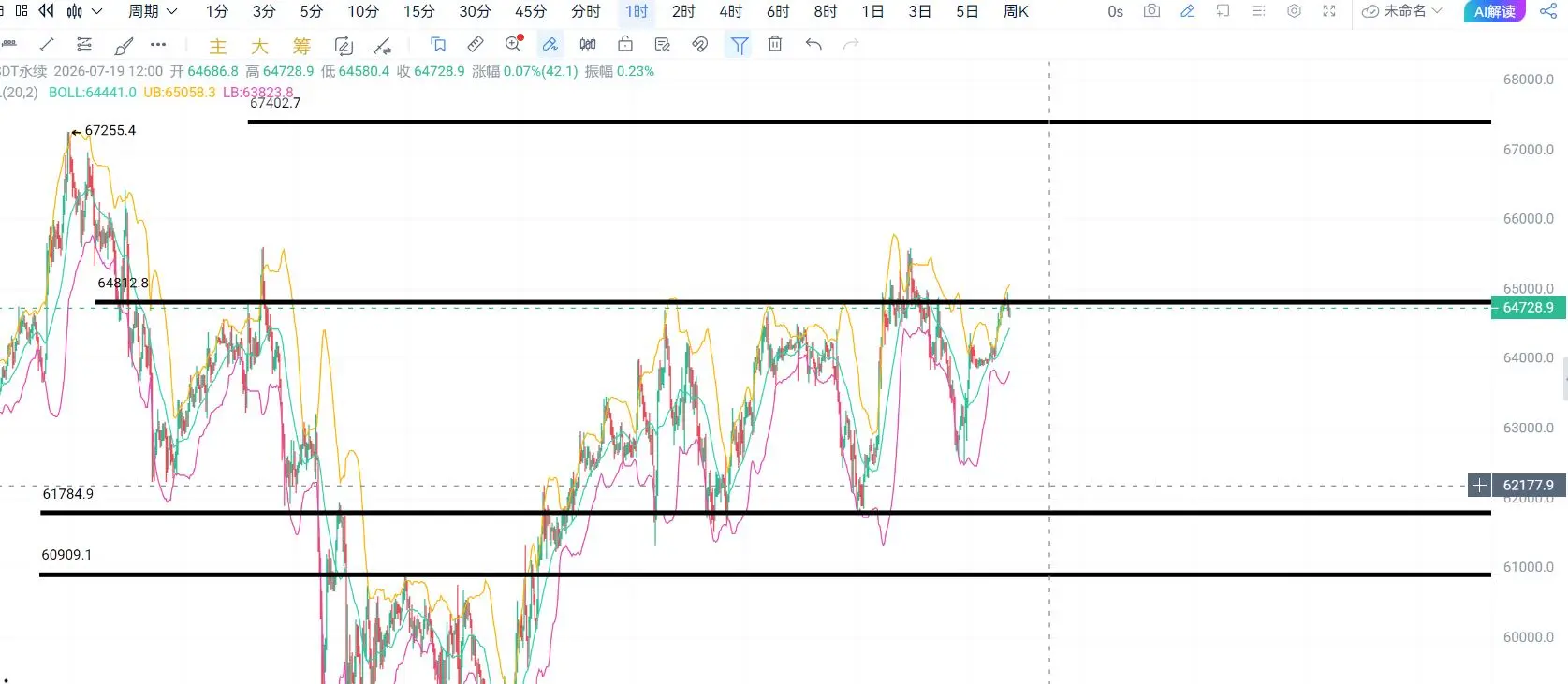1568x684 pixels.
Task: Click the refresh-edit square icon
Action: coord(344,46)
